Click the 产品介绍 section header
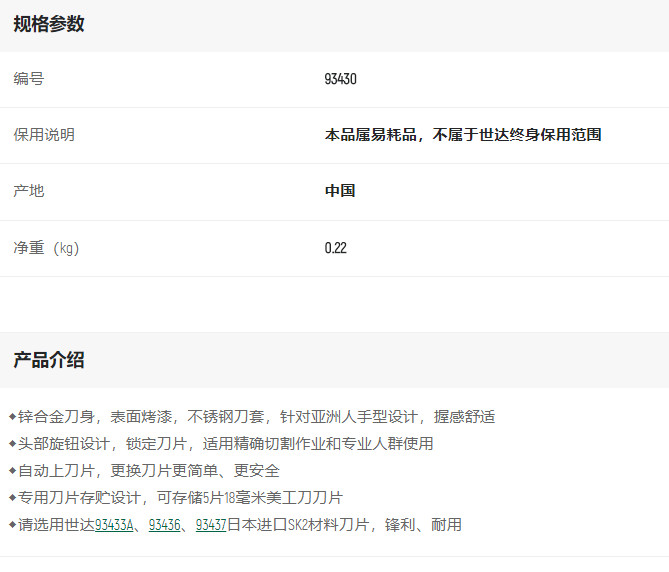669x572 pixels. [49, 360]
